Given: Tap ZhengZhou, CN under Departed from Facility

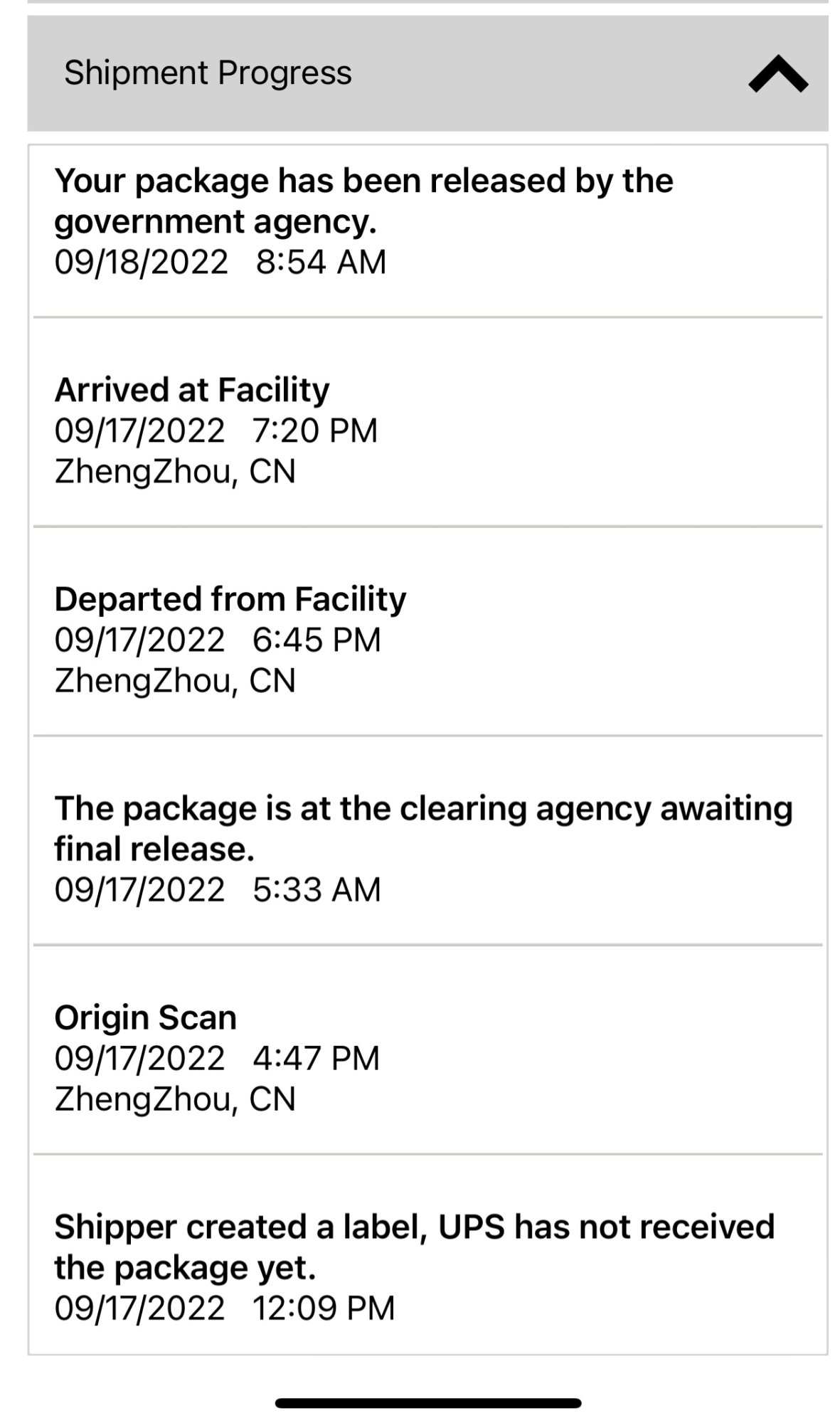Looking at the screenshot, I should click(175, 680).
